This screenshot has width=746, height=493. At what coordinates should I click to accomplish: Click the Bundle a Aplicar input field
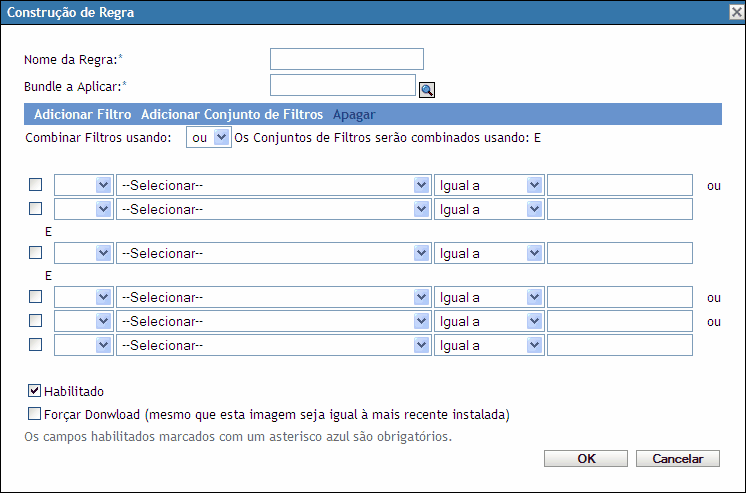(343, 85)
